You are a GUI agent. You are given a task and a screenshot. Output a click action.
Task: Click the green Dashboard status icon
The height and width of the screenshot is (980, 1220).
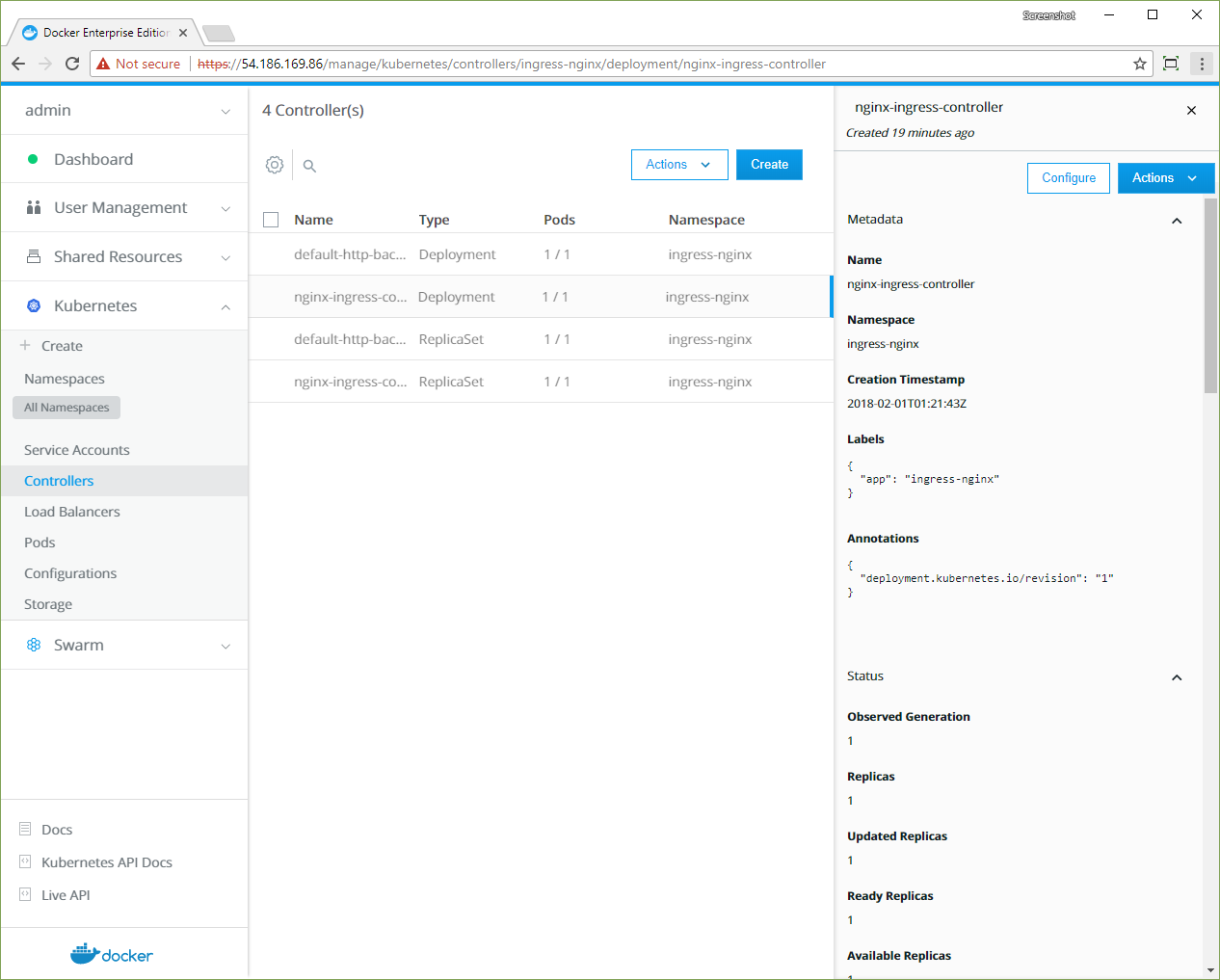[33, 159]
